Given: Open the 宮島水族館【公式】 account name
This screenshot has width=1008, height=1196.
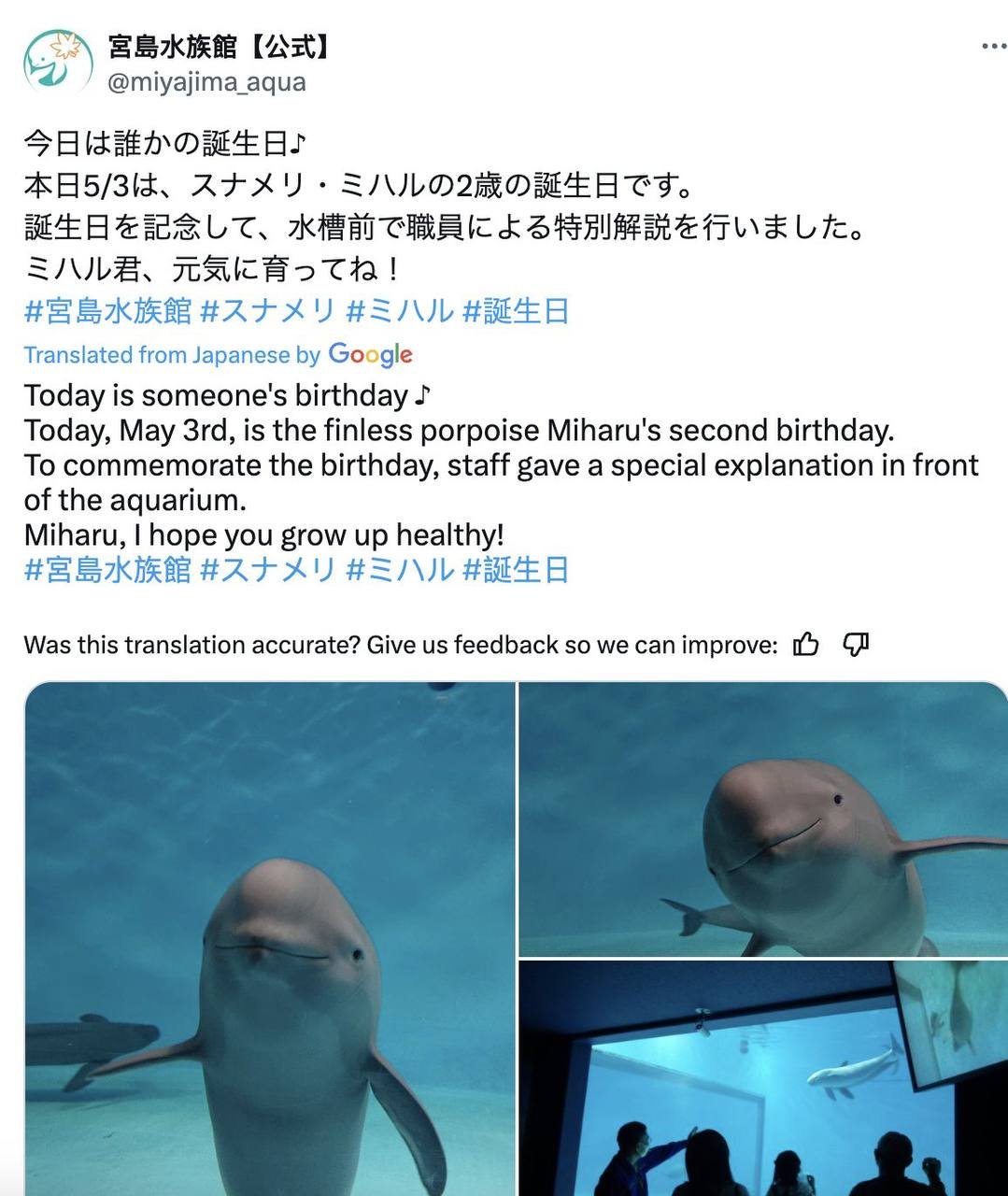Looking at the screenshot, I should tap(220, 46).
